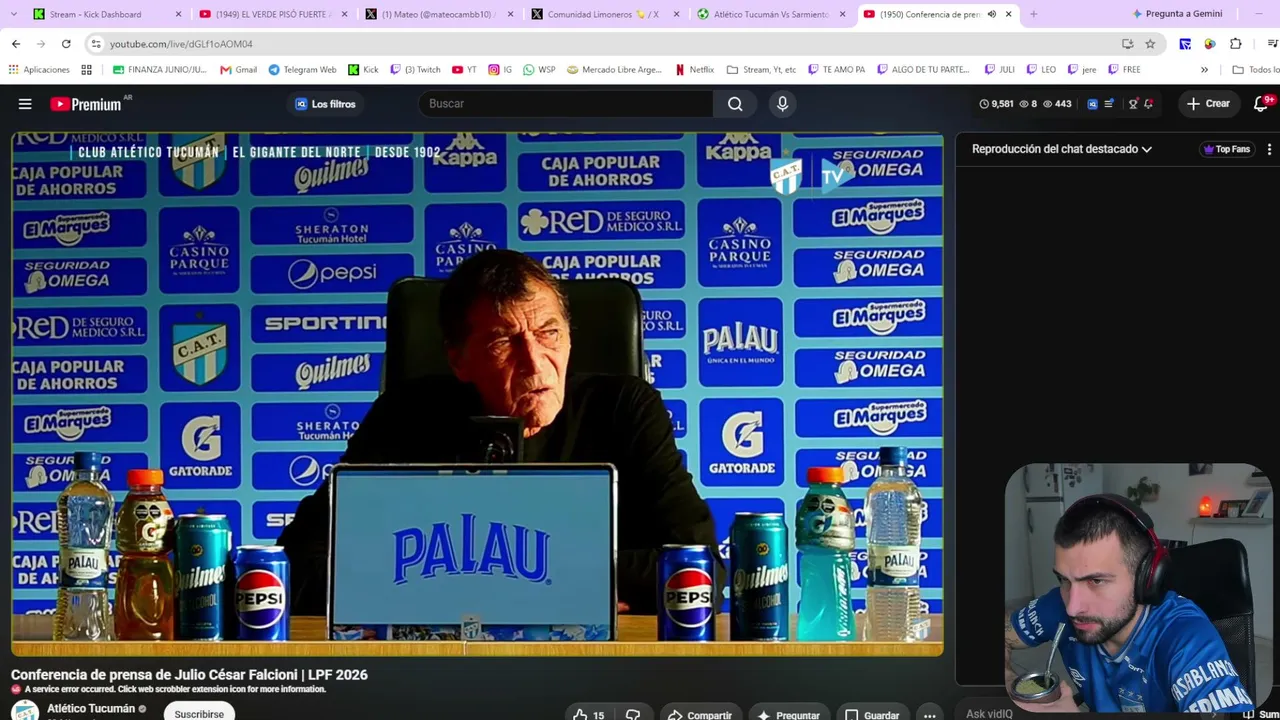Save the video with Guardar
The height and width of the screenshot is (720, 1280).
pyautogui.click(x=872, y=714)
